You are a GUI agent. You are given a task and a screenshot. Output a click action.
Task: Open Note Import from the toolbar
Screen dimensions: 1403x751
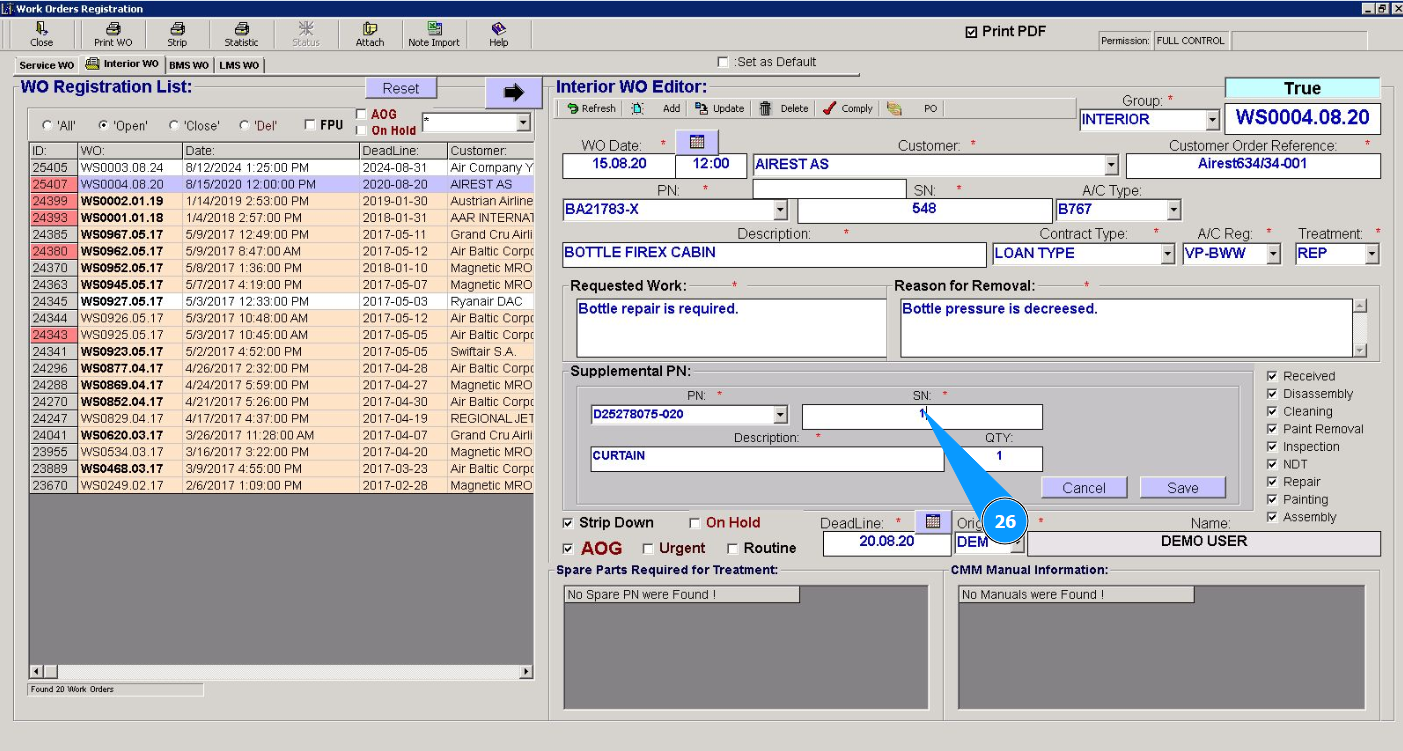tap(434, 34)
